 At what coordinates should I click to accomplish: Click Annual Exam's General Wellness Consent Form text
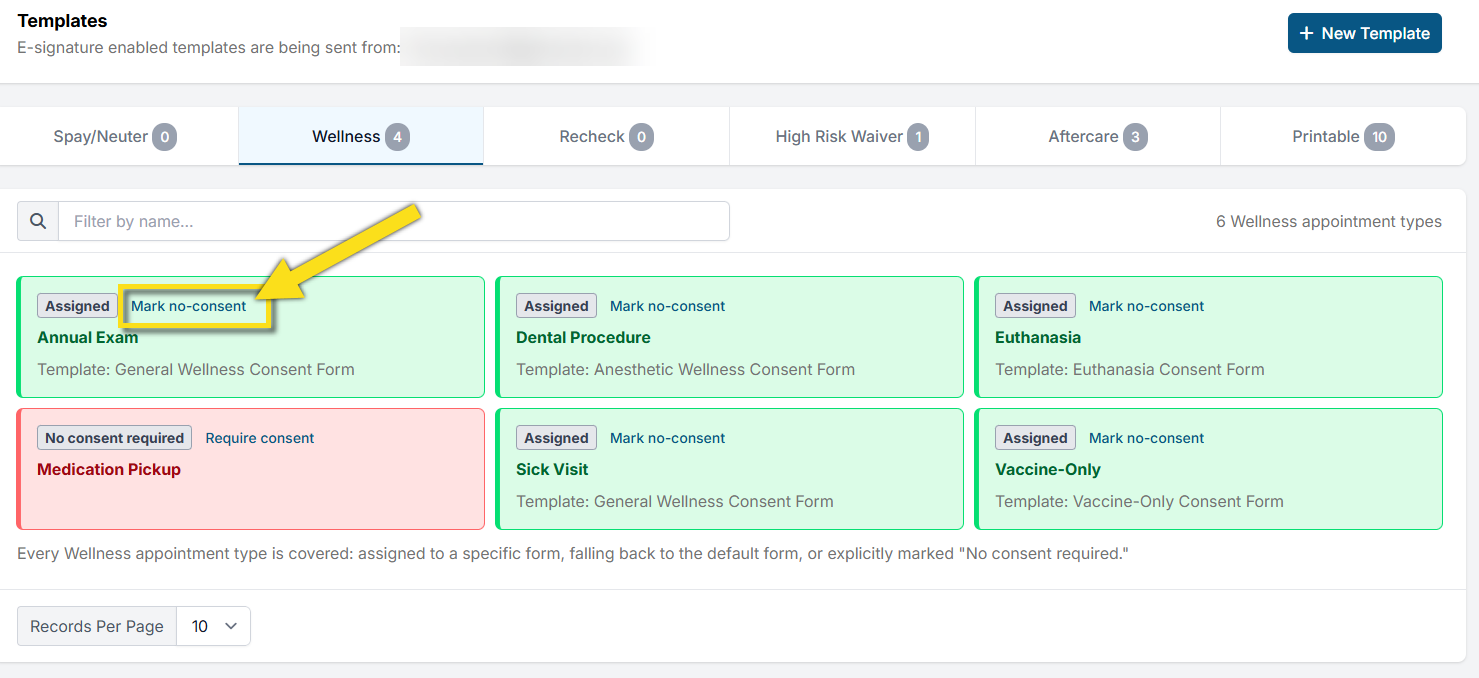coord(235,369)
